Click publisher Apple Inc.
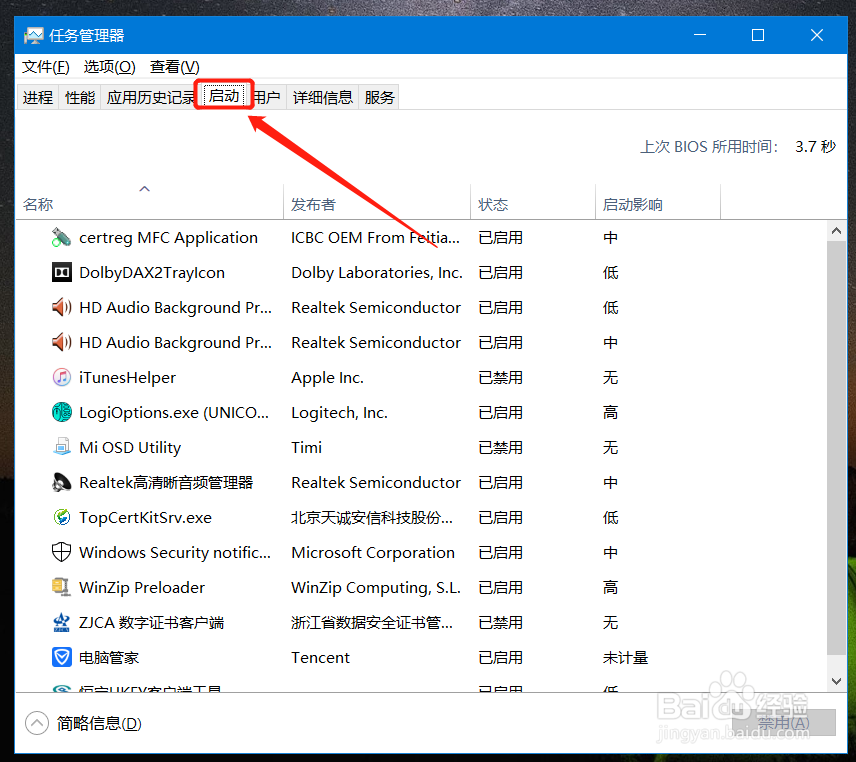The height and width of the screenshot is (762, 856). tap(328, 378)
